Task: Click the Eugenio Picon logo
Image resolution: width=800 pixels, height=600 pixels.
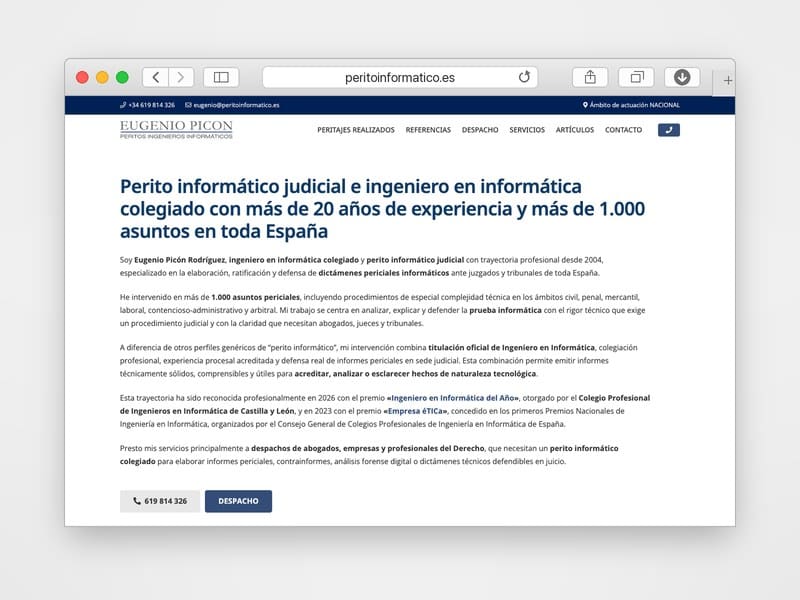Action: tap(176, 130)
